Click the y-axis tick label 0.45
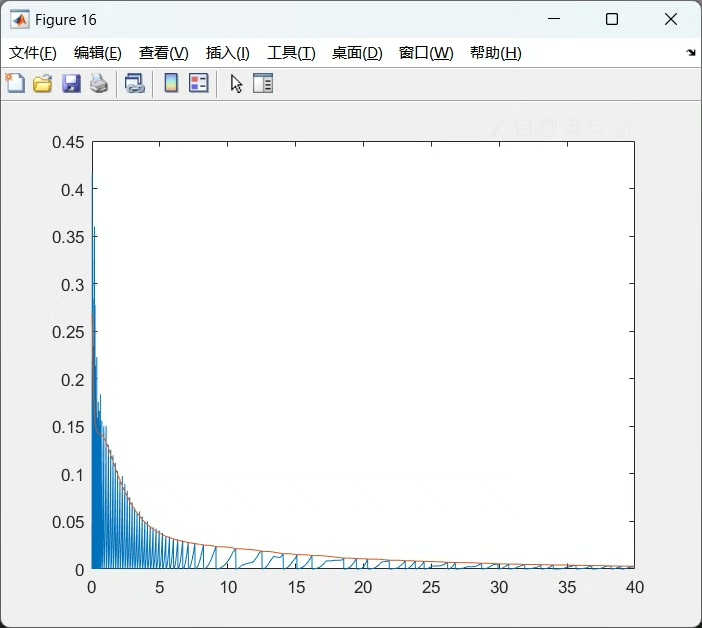This screenshot has width=702, height=628. tap(68, 142)
